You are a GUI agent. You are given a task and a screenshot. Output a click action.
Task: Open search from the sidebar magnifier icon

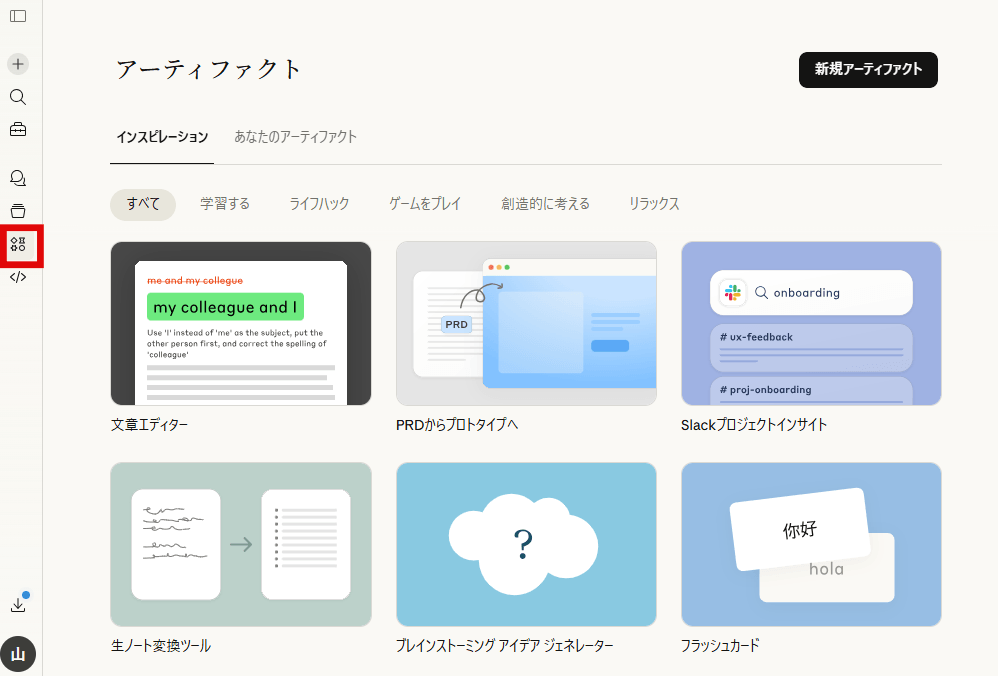tap(16, 97)
